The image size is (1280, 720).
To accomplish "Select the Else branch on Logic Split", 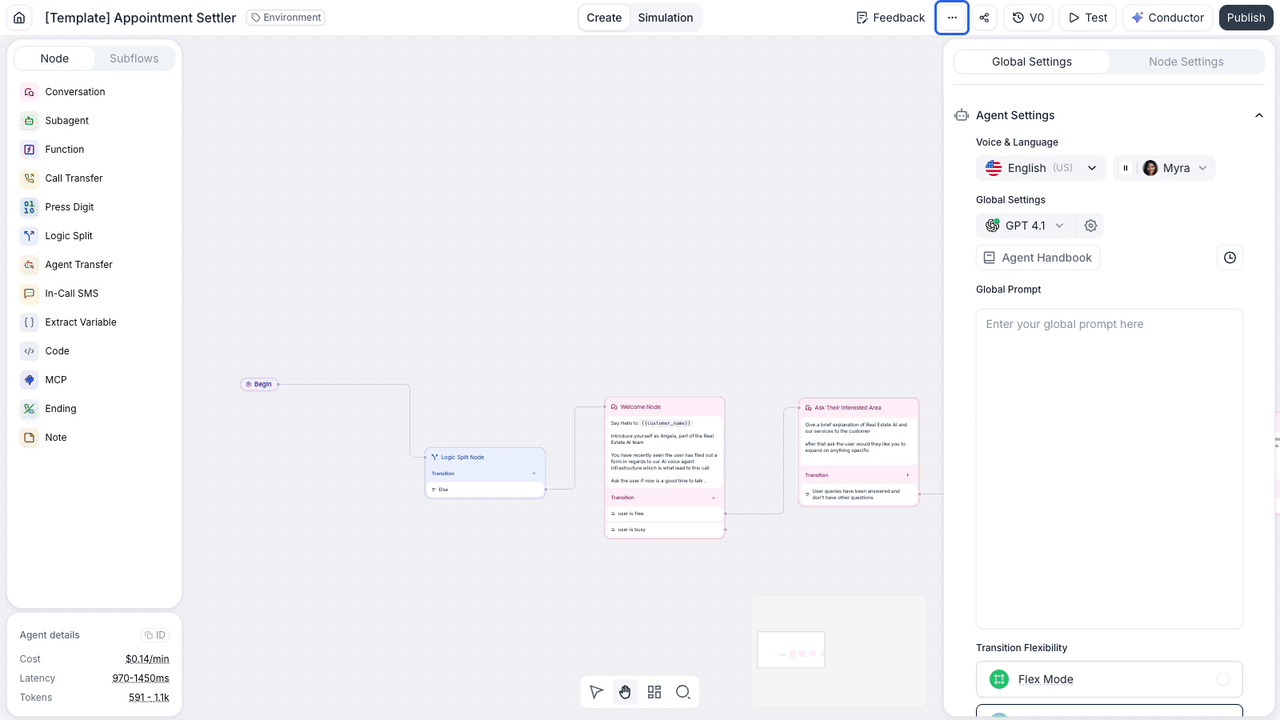I will [x=485, y=490].
